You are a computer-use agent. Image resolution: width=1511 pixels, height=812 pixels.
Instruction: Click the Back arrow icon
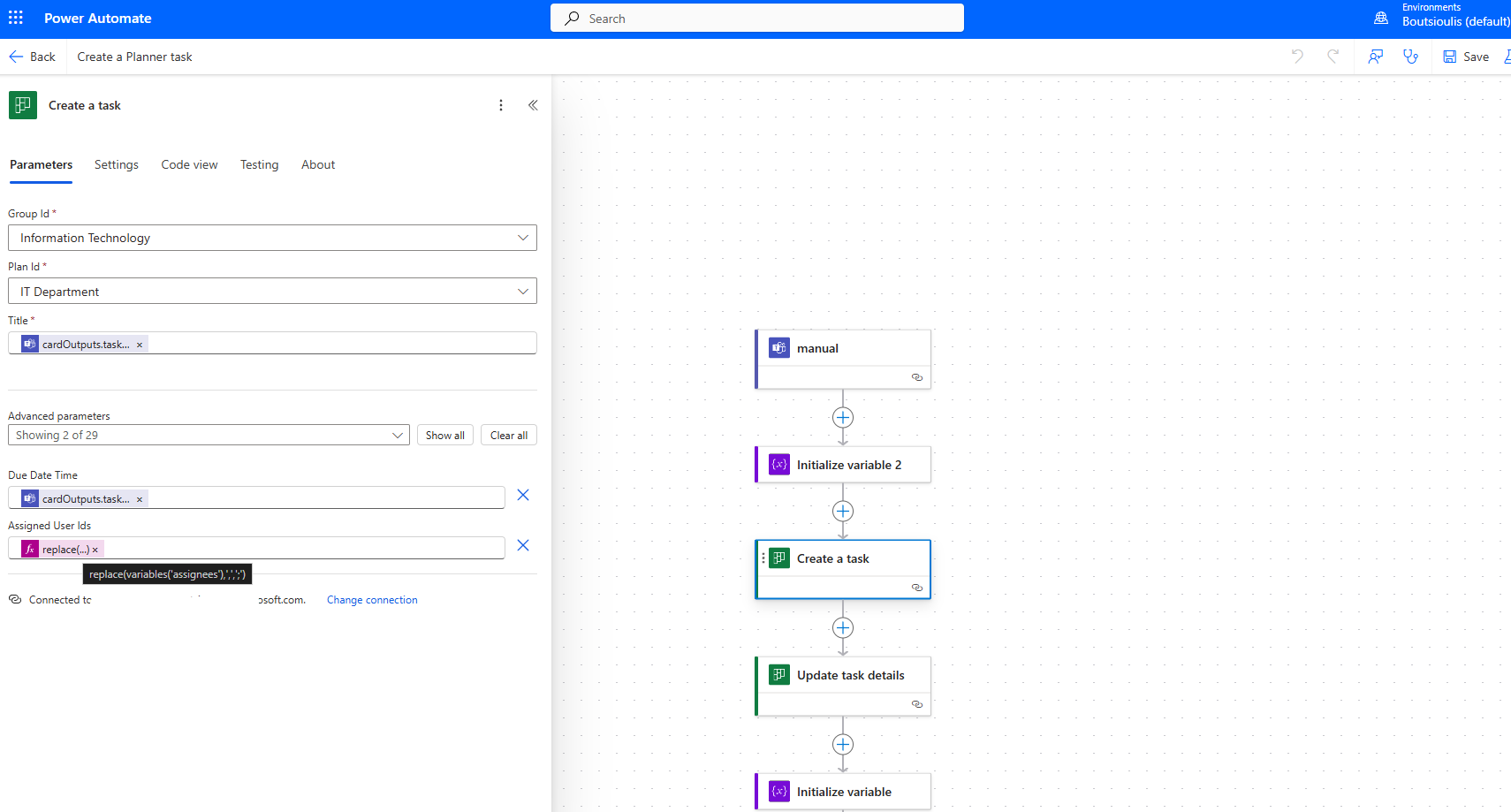tap(16, 57)
